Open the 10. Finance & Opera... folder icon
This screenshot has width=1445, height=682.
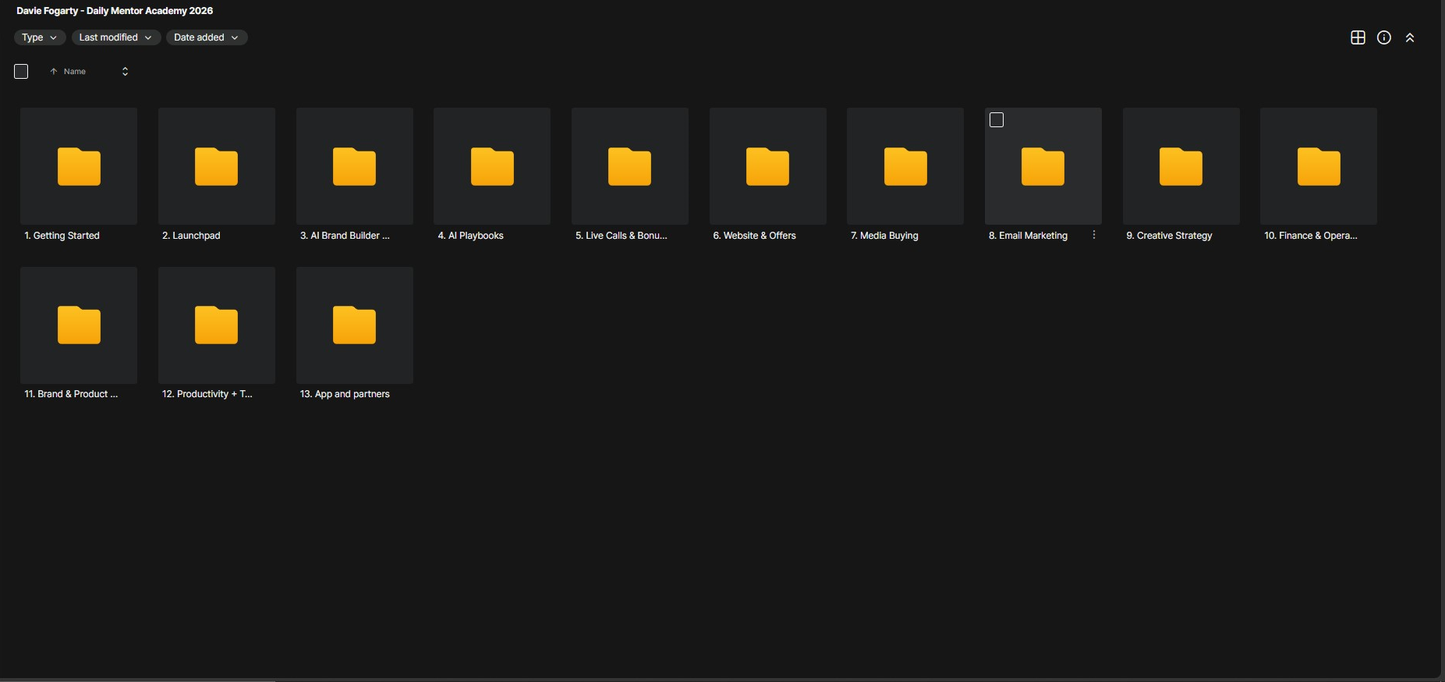coord(1319,166)
